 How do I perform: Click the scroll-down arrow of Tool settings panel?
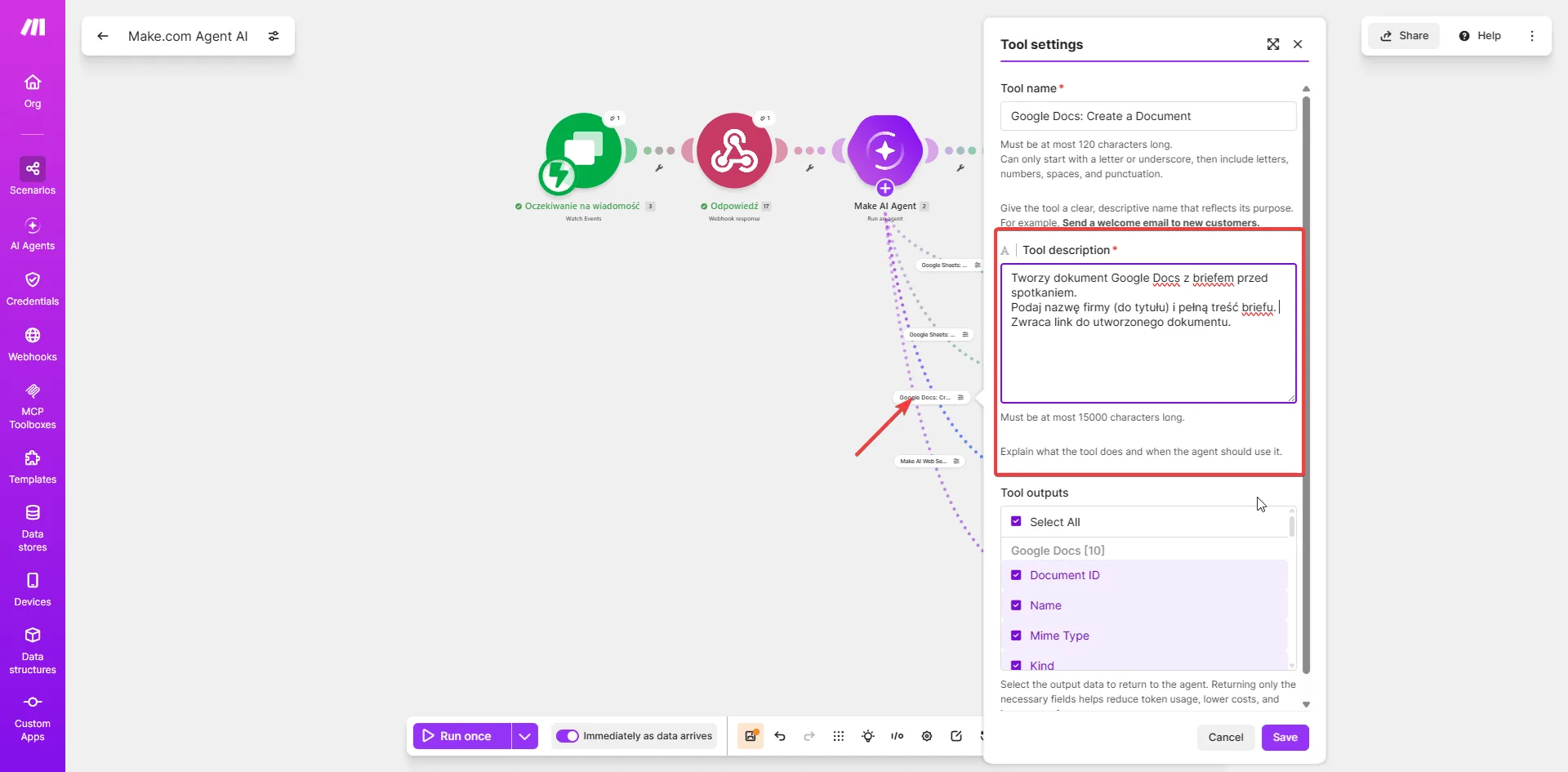point(1306,704)
